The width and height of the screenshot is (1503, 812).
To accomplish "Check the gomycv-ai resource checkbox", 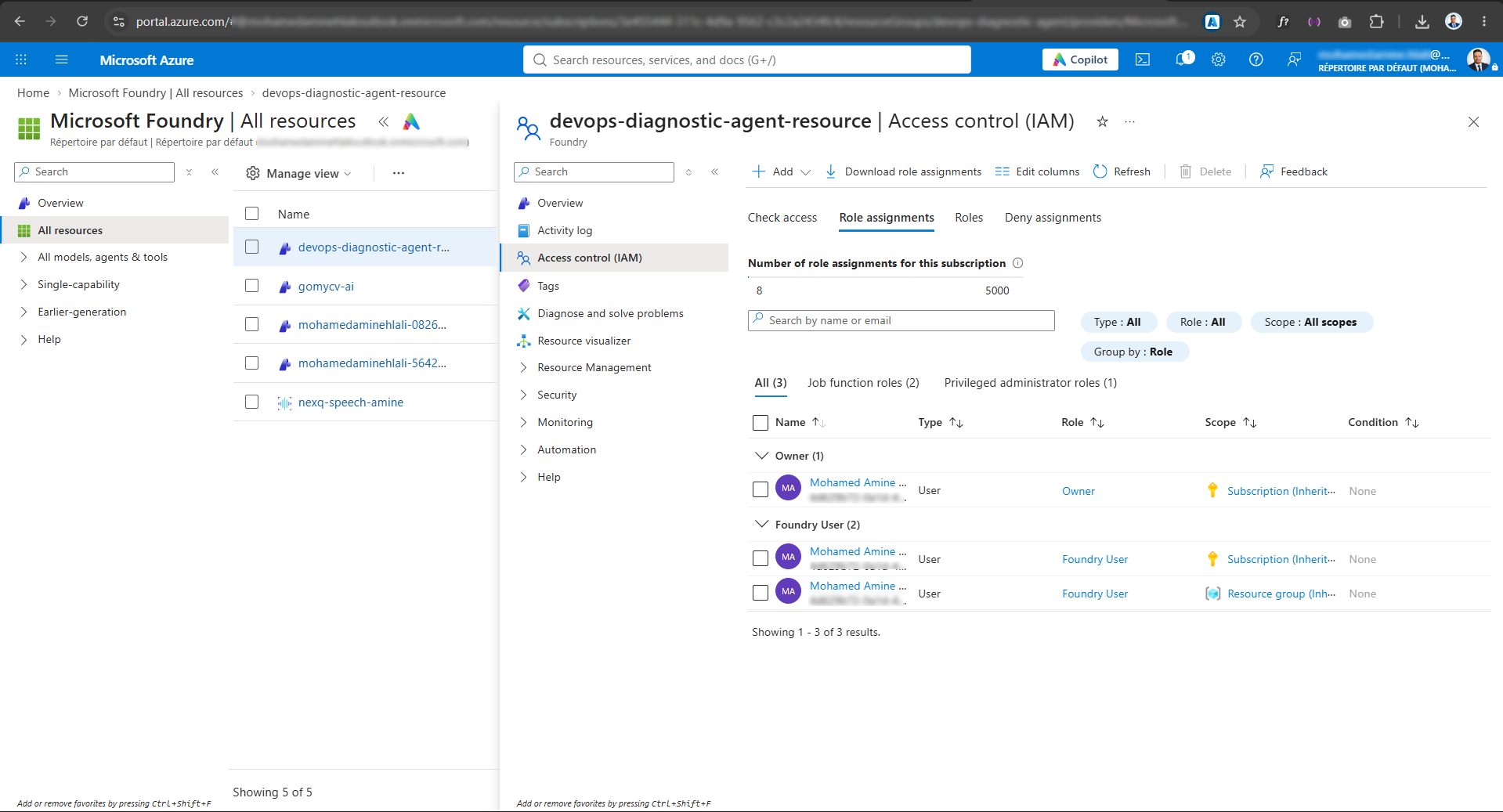I will (x=251, y=286).
